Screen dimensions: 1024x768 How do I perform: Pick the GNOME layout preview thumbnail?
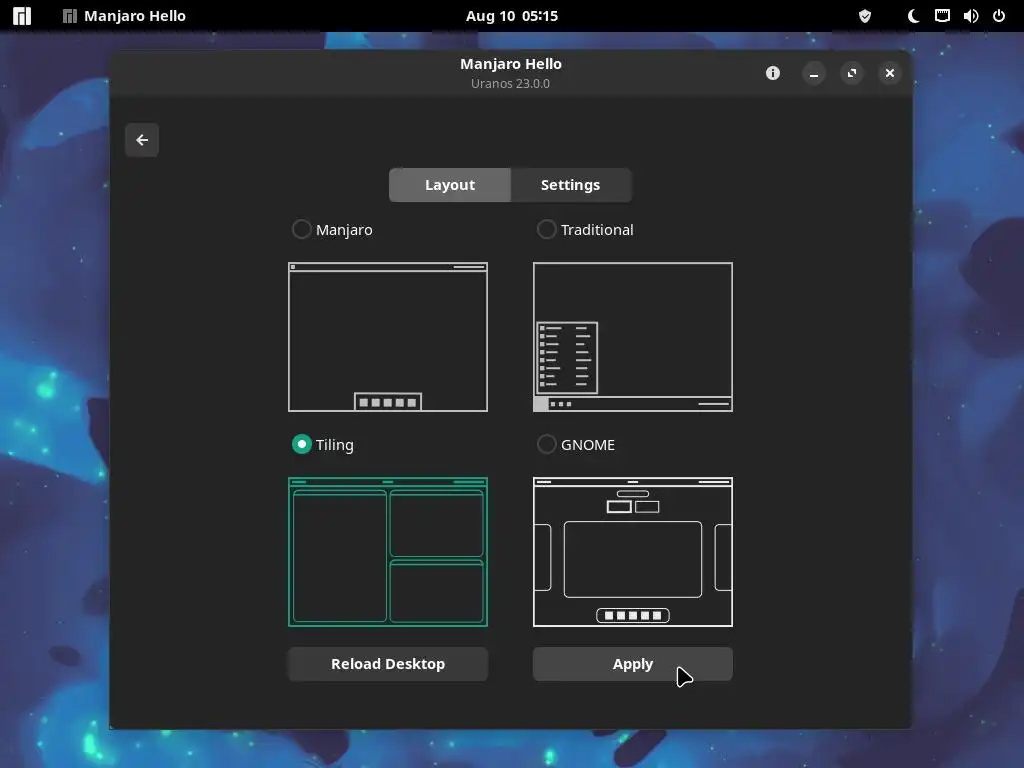point(633,552)
